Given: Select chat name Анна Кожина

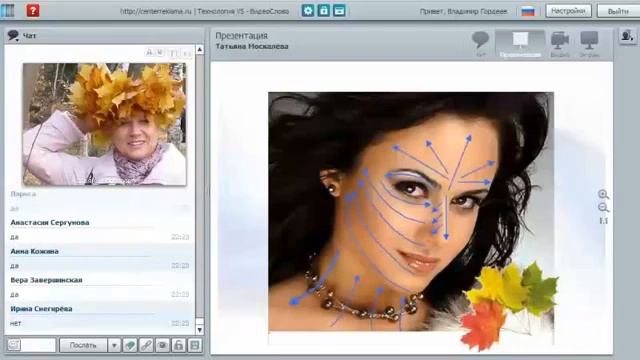Looking at the screenshot, I should click(34, 251).
